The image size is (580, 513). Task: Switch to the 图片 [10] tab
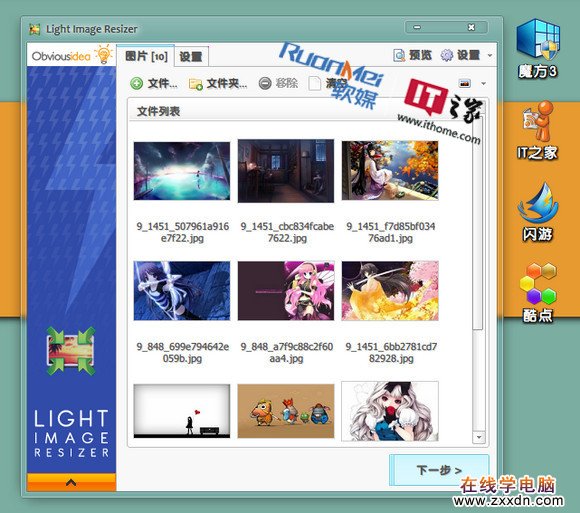click(x=146, y=56)
